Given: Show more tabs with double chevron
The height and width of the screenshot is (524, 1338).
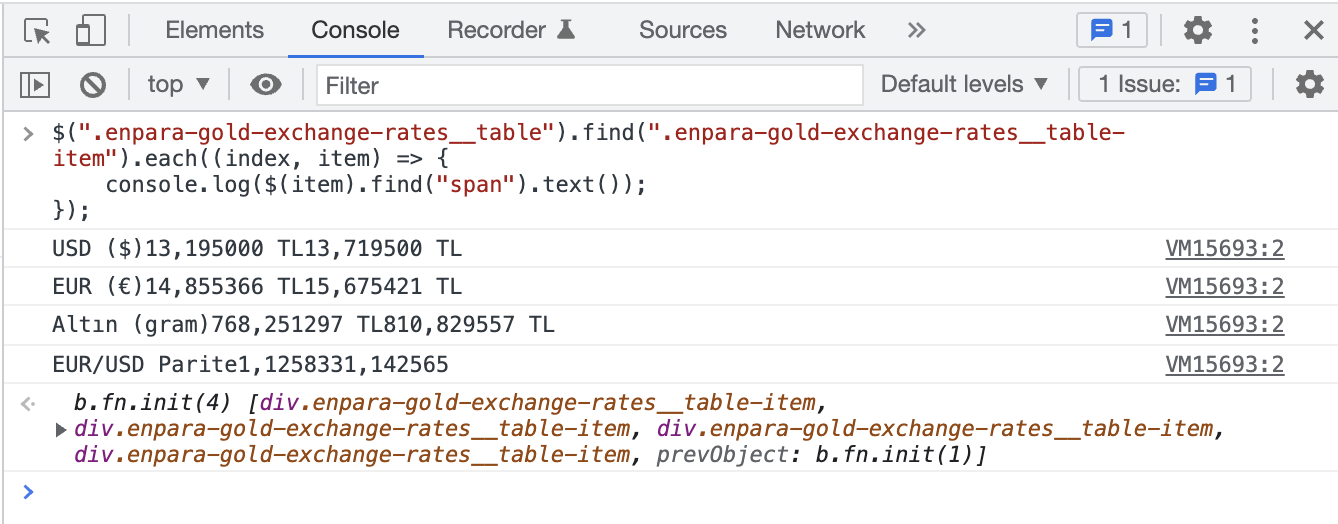Looking at the screenshot, I should point(916,31).
